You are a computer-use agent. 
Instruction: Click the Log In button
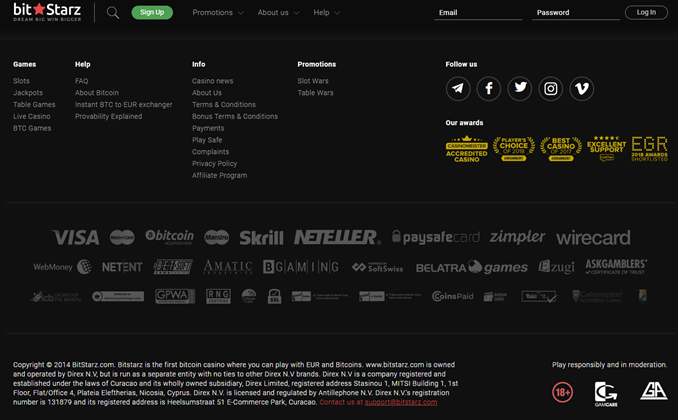(646, 12)
